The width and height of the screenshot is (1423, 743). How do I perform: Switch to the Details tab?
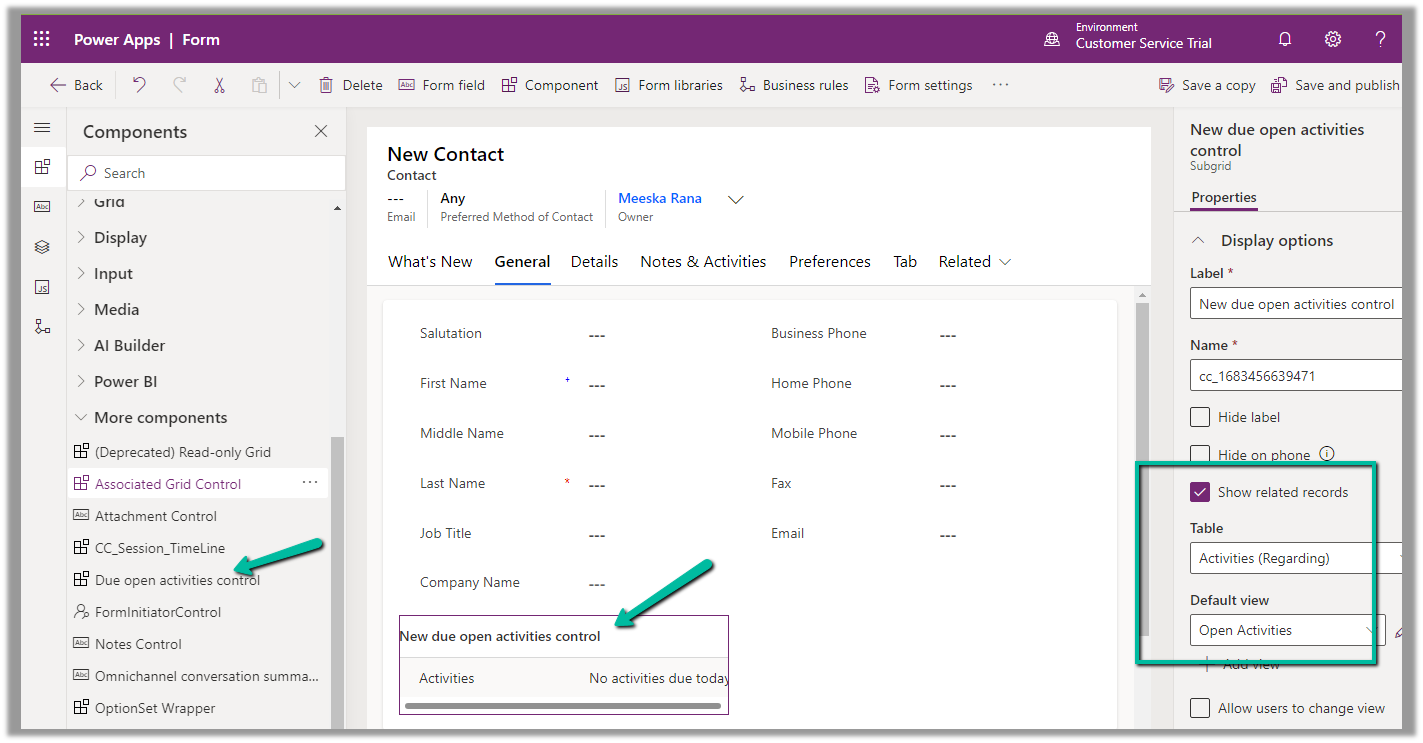click(594, 262)
